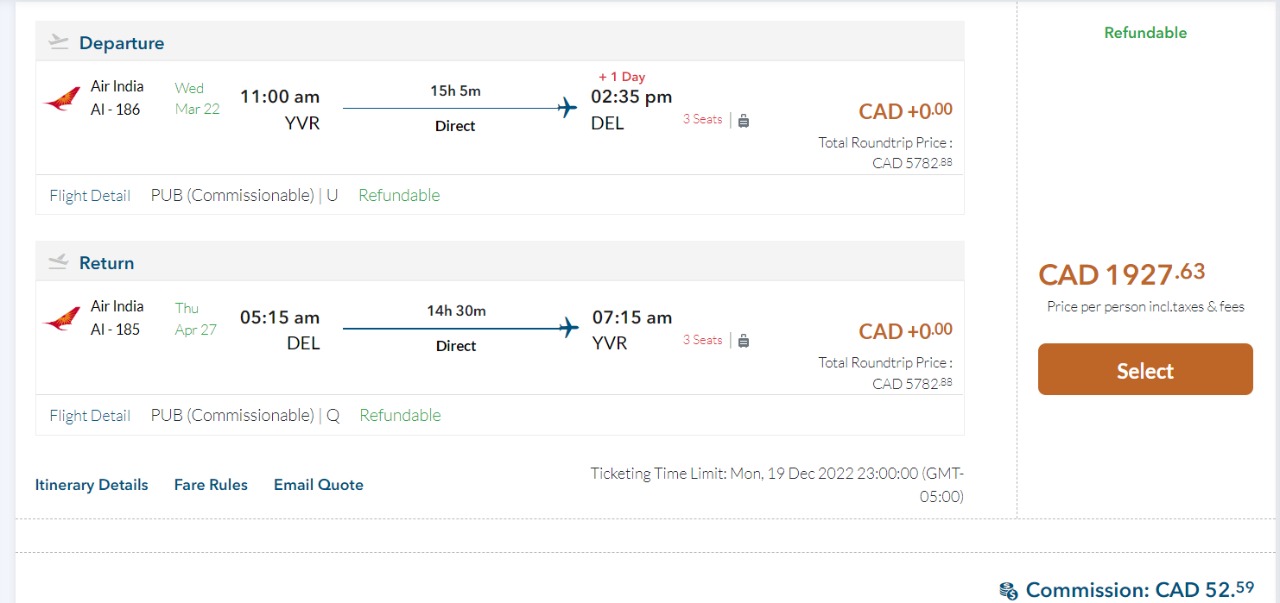1280x603 pixels.
Task: Click the Departure section header
Action: [121, 43]
